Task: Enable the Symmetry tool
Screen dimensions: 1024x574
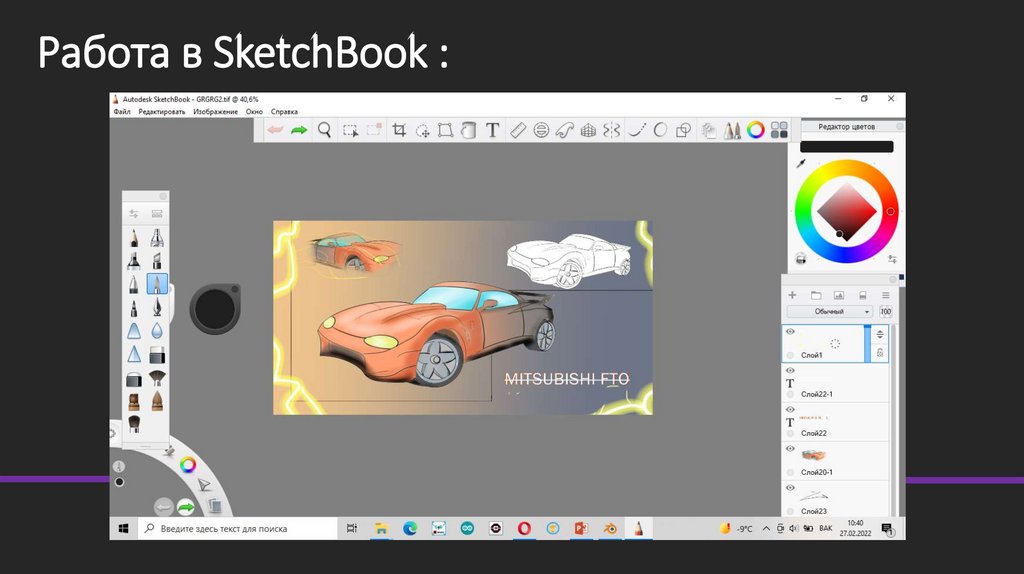Action: pyautogui.click(x=612, y=130)
